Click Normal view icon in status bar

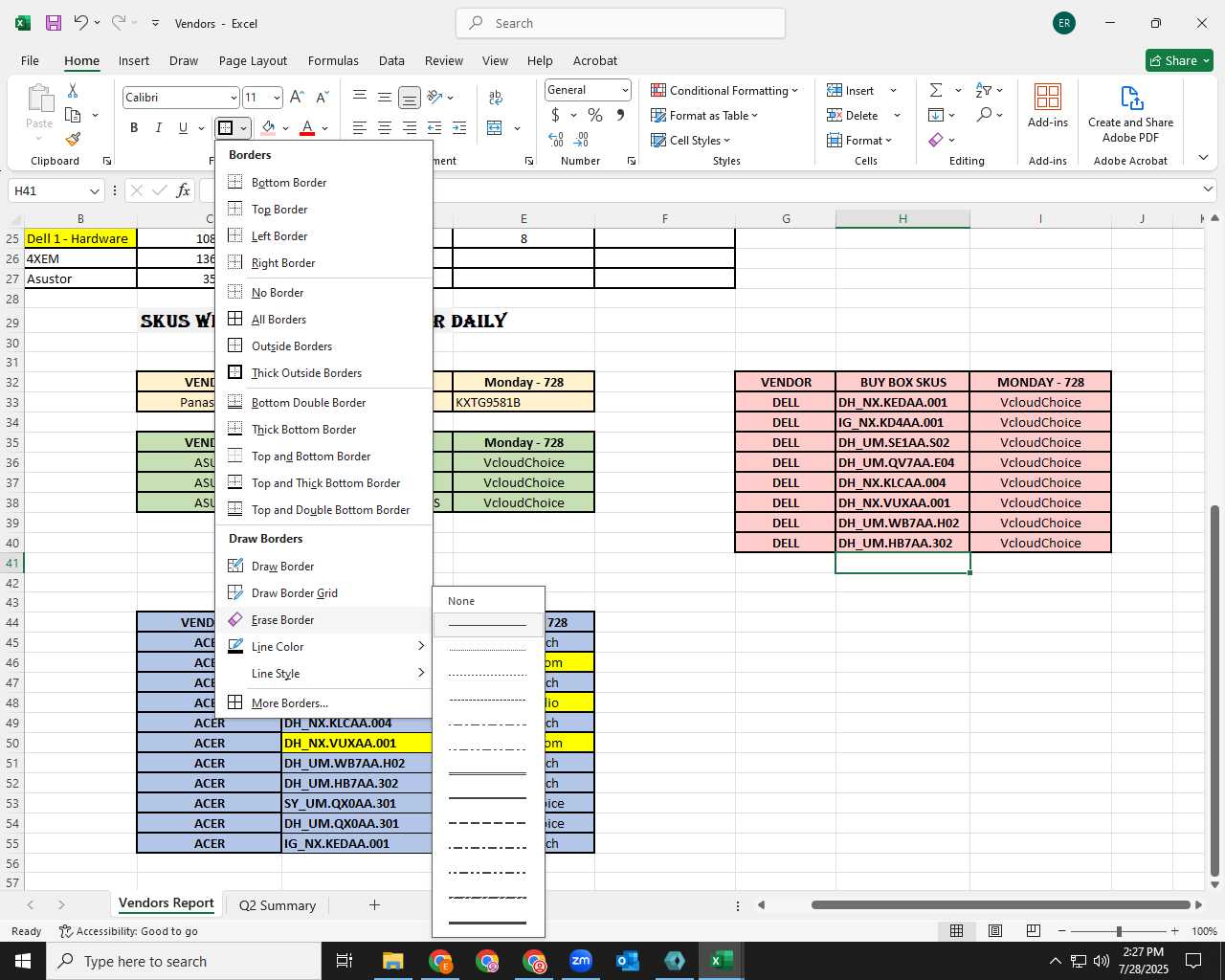pos(956,931)
